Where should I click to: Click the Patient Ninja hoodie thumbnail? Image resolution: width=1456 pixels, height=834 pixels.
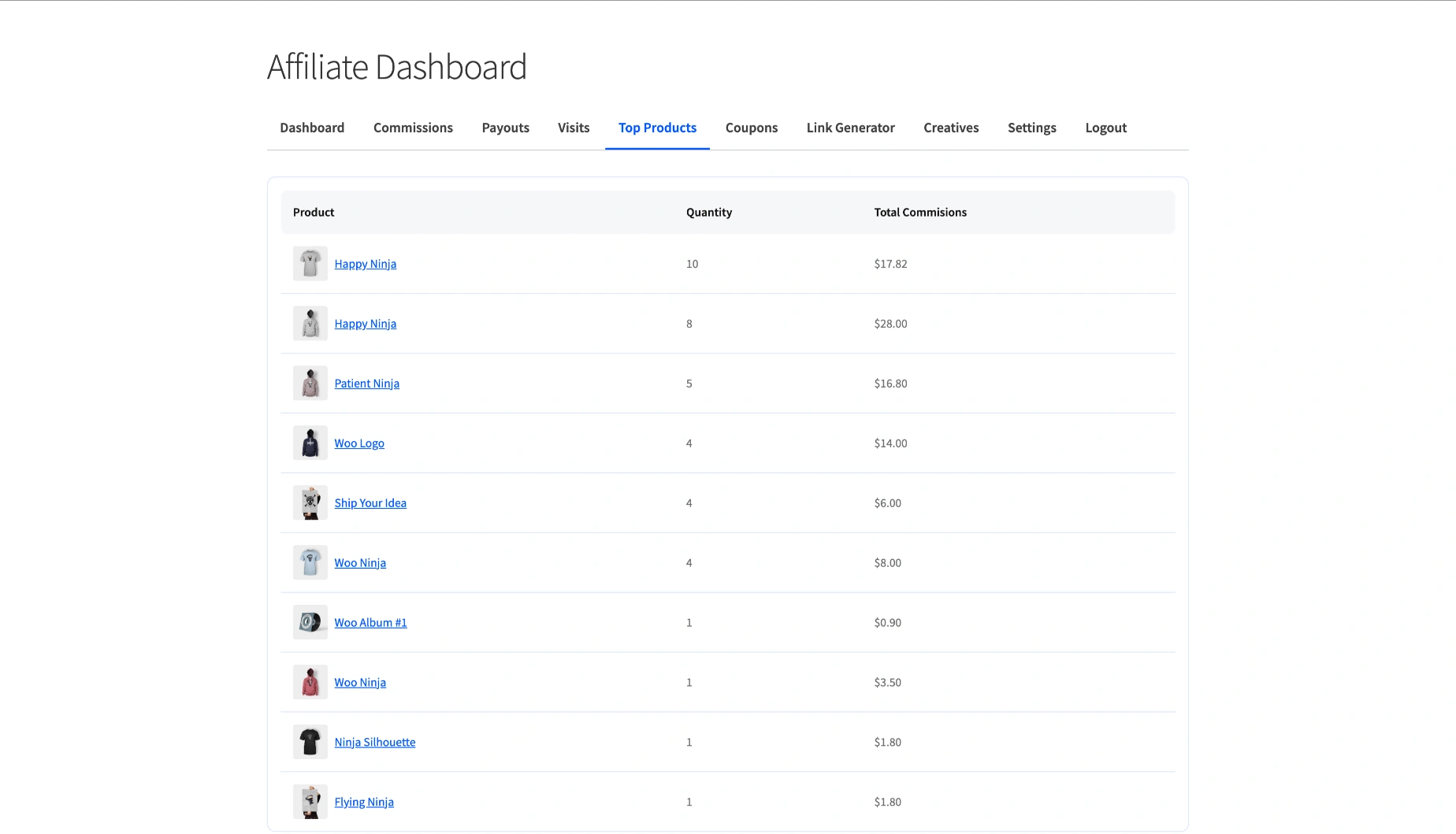point(310,383)
